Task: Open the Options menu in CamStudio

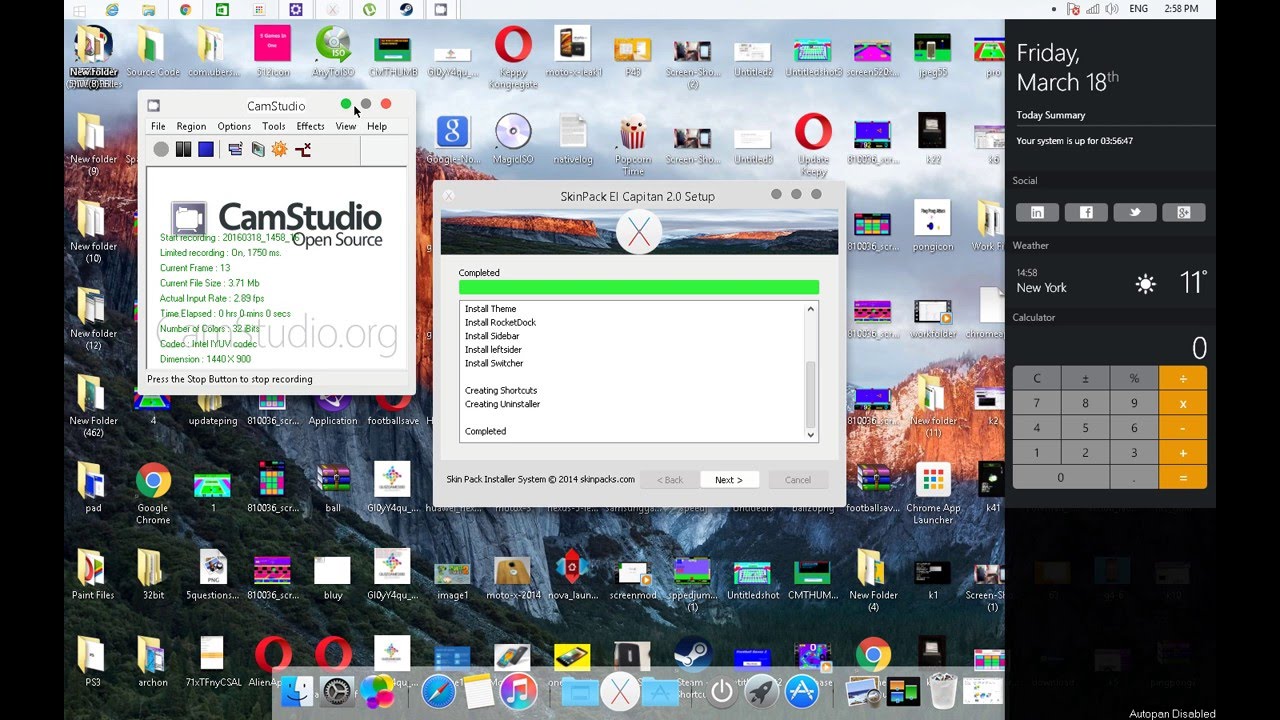Action: coord(234,126)
